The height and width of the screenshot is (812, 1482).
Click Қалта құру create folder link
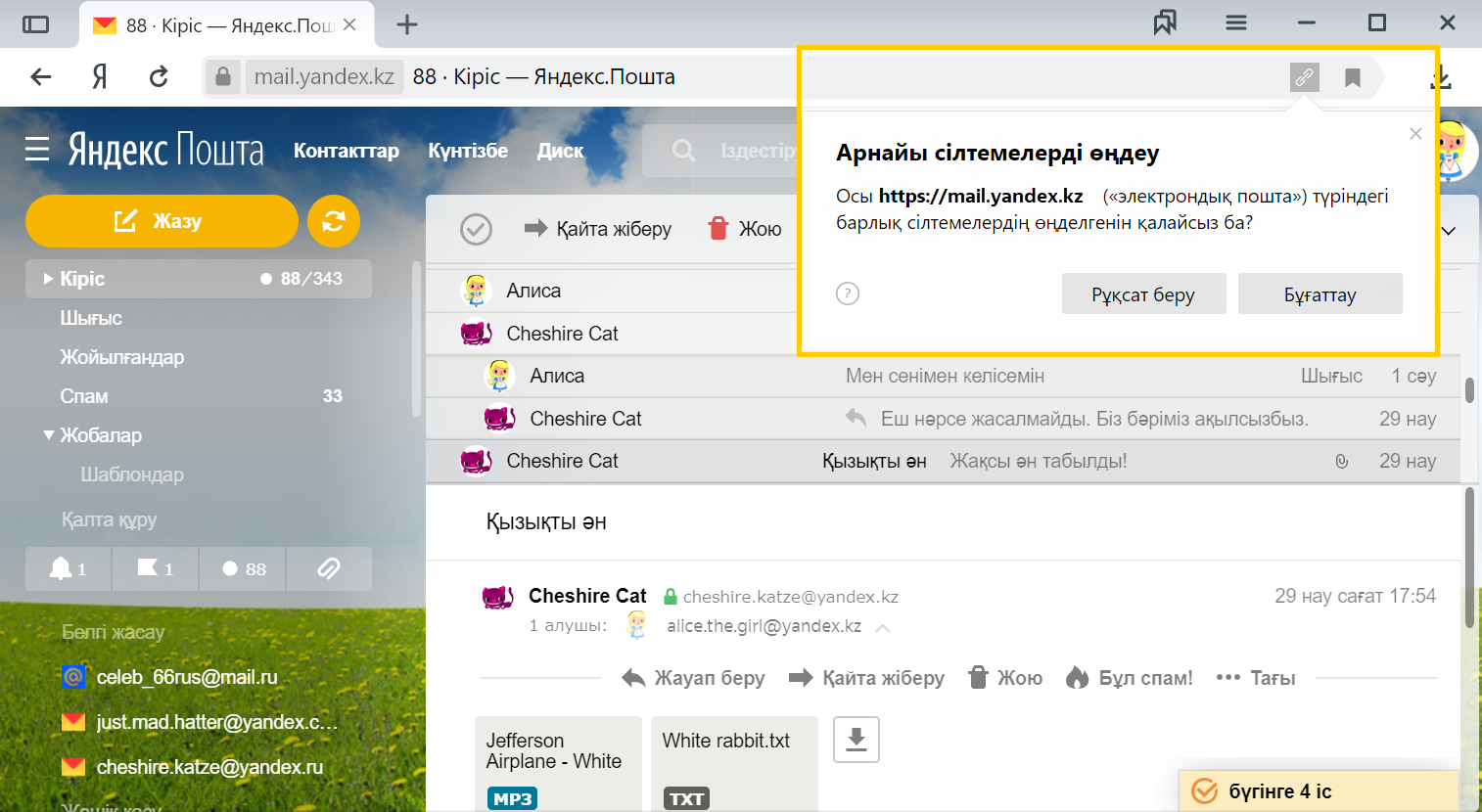click(x=110, y=519)
